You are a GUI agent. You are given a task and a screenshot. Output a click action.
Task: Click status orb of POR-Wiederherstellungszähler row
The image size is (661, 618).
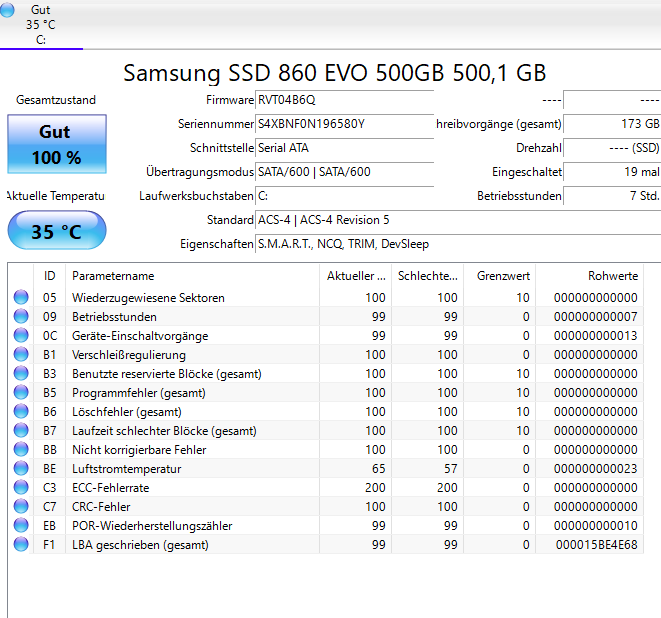pyautogui.click(x=21, y=525)
